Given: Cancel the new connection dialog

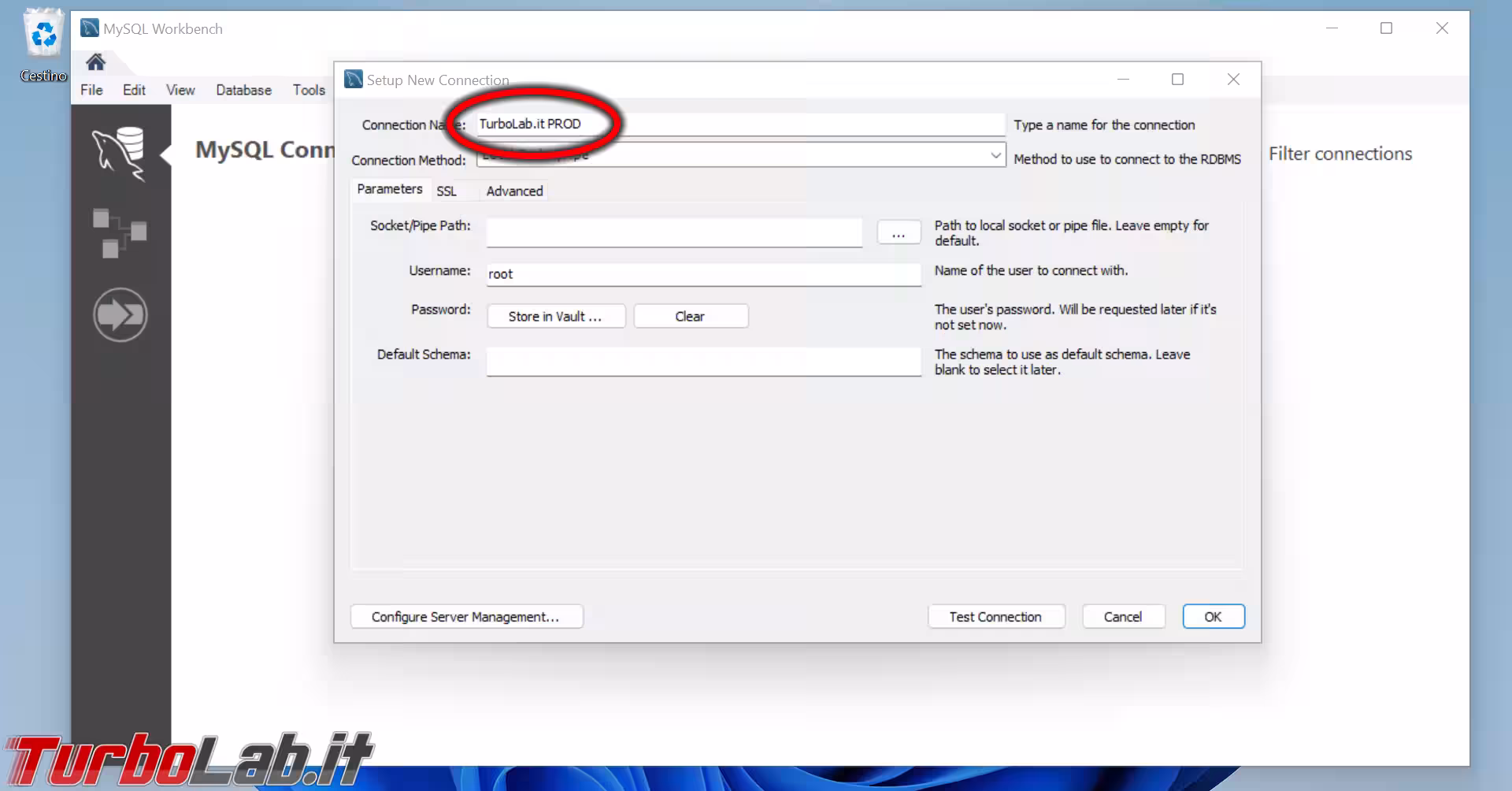Looking at the screenshot, I should (1123, 616).
